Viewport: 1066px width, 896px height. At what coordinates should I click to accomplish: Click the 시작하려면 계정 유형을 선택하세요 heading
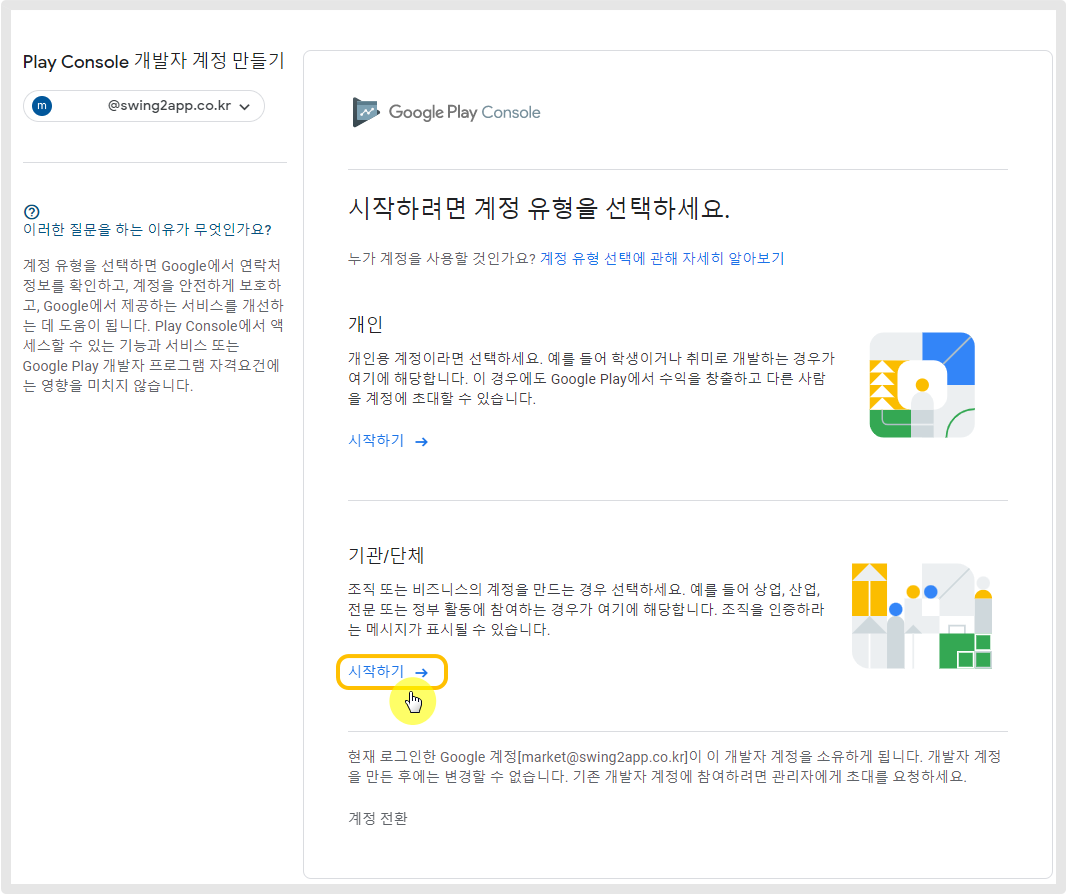click(x=539, y=209)
